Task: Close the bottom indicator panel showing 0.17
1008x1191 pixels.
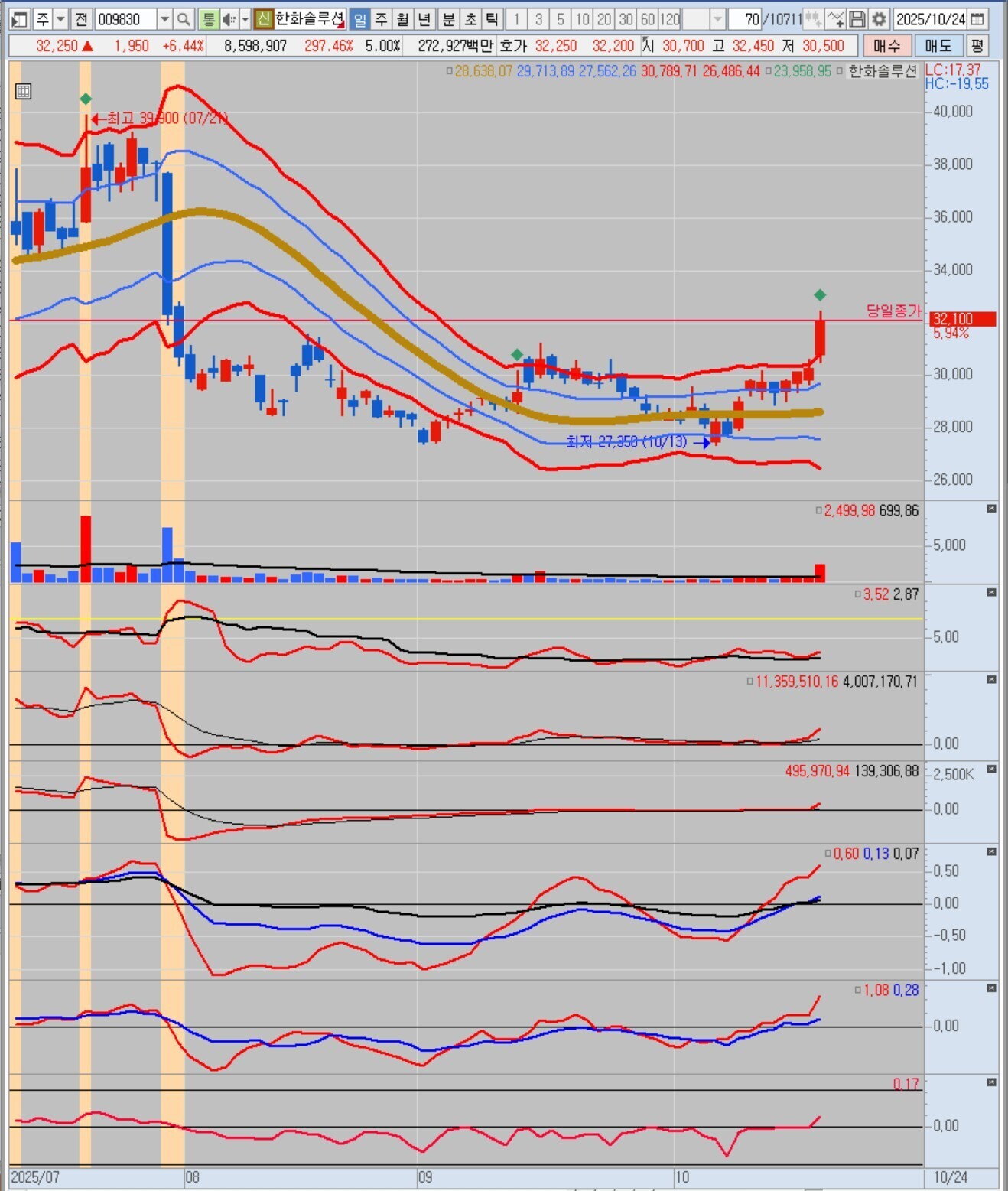Action: (991, 1082)
